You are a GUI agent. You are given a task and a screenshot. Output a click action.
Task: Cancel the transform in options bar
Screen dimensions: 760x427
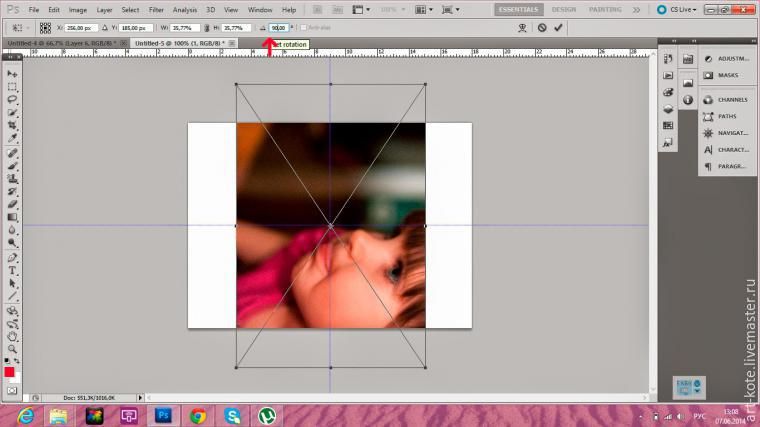tap(541, 28)
